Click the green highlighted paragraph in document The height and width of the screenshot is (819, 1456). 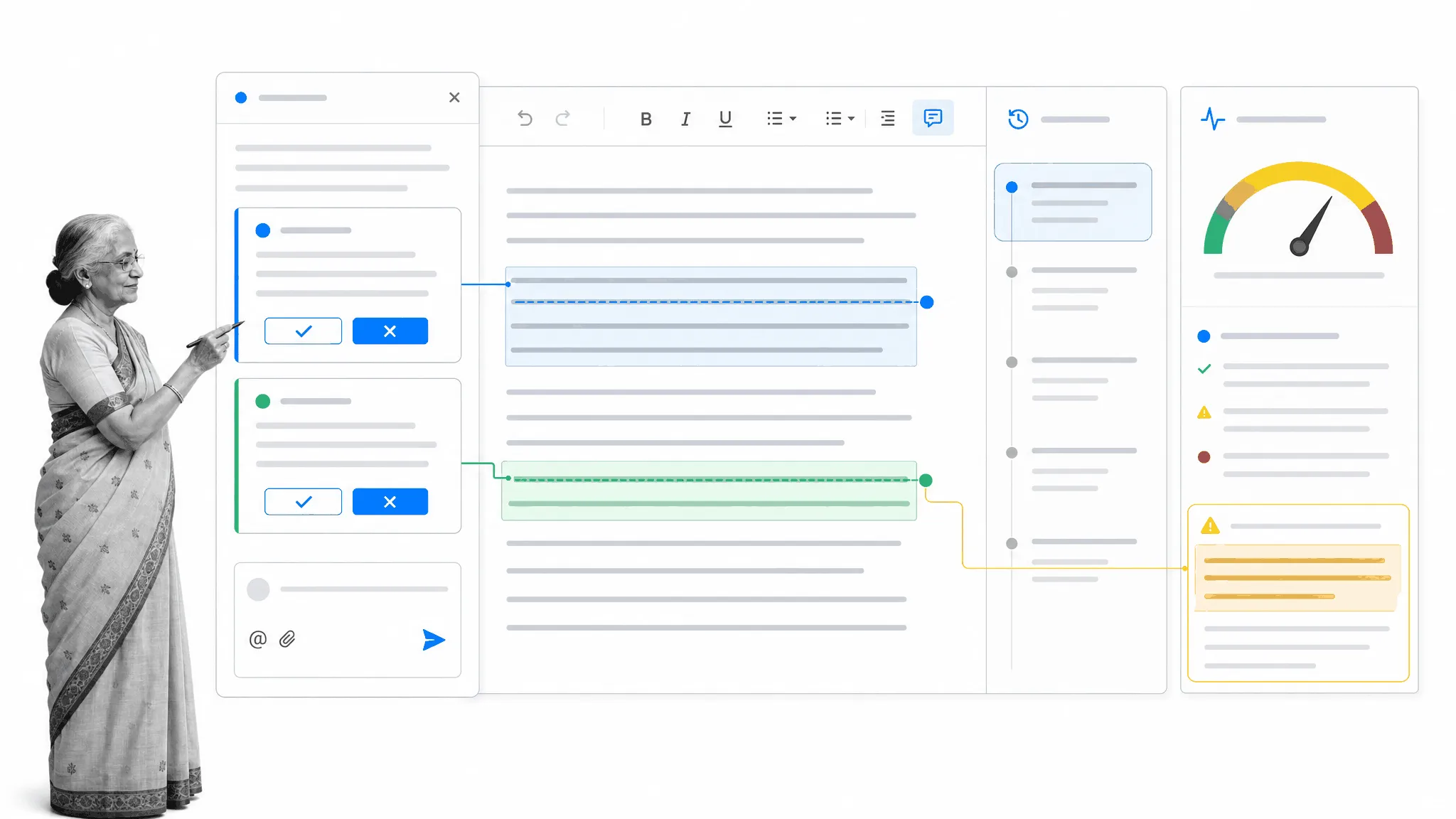point(709,491)
